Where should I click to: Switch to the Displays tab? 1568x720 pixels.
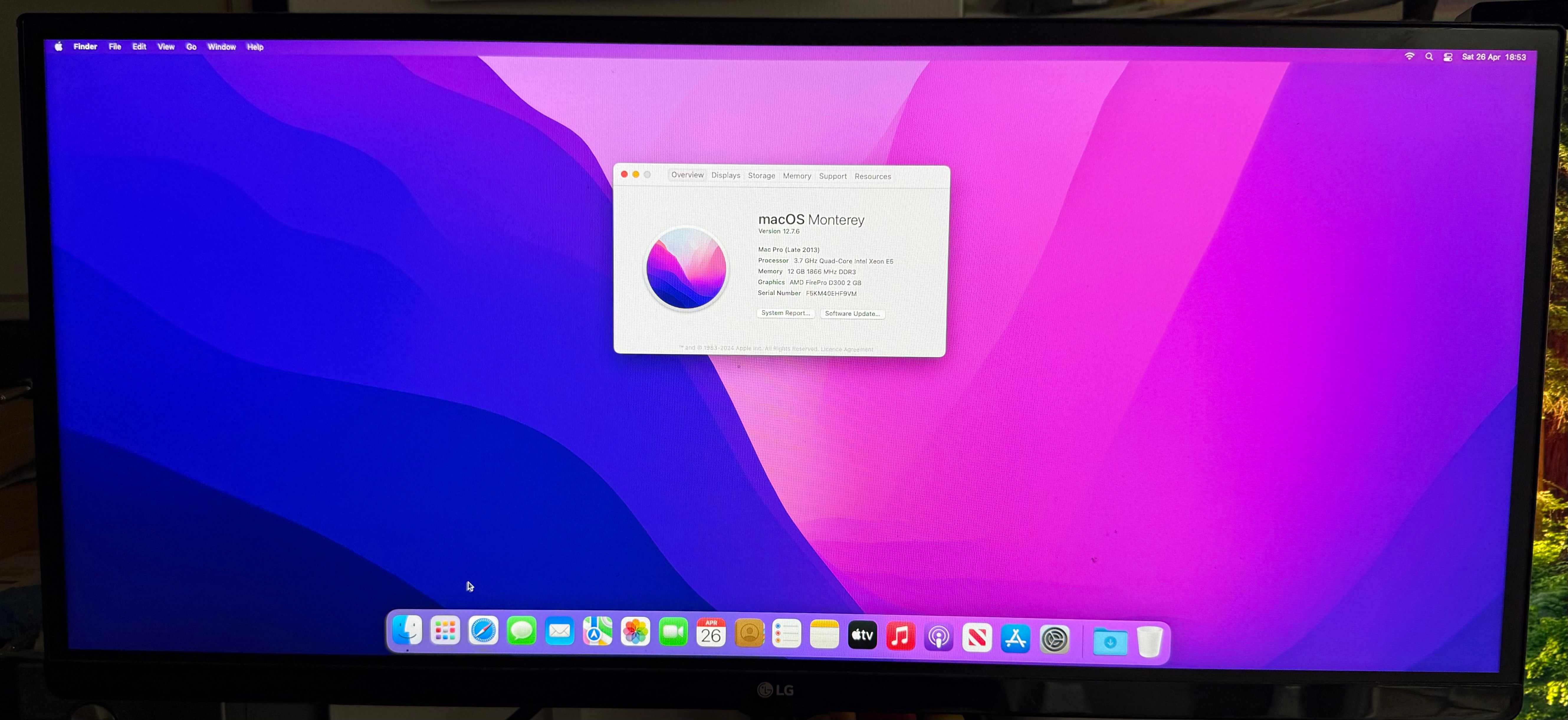pyautogui.click(x=725, y=175)
